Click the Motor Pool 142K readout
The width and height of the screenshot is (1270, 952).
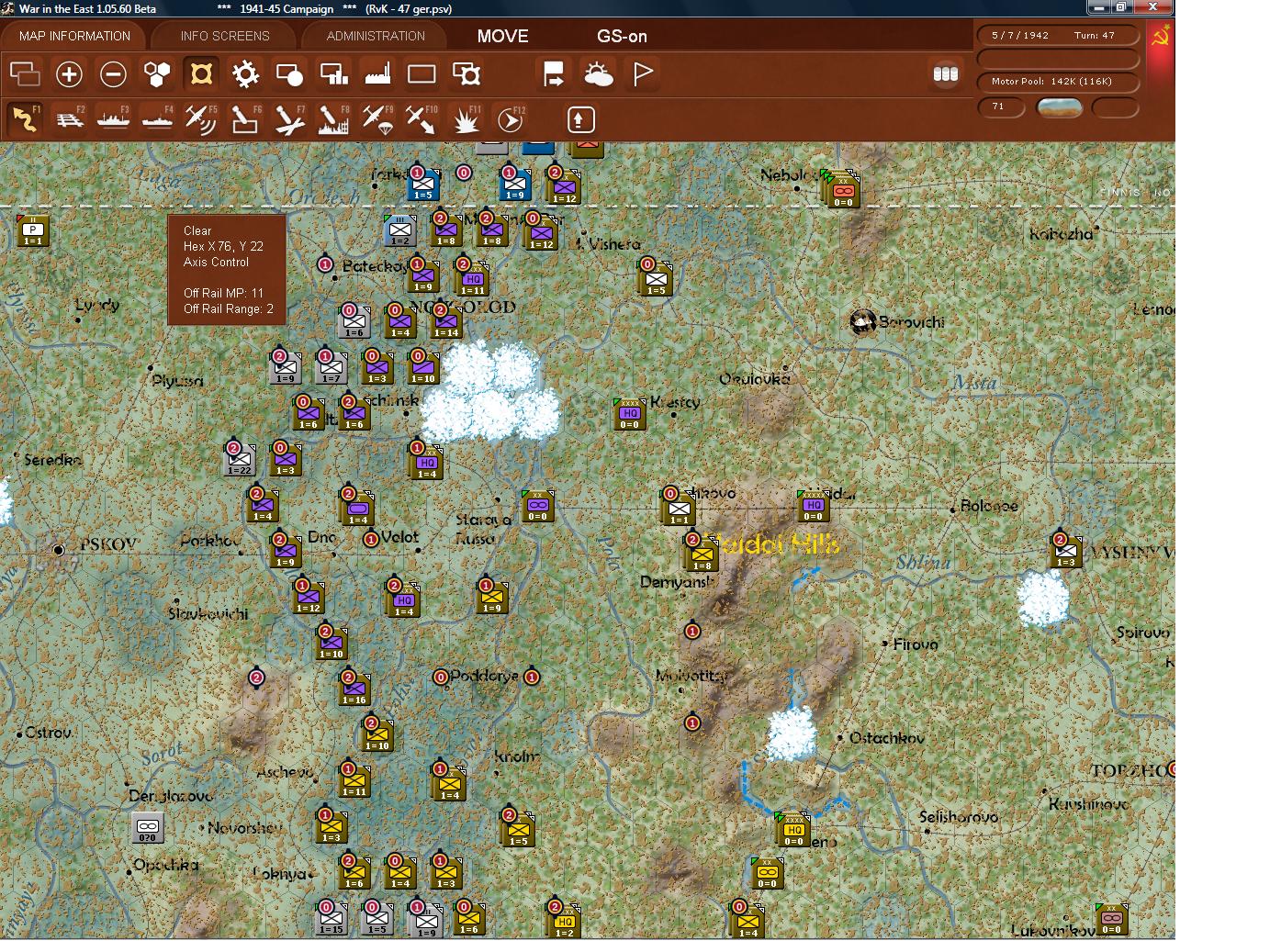tap(1058, 82)
